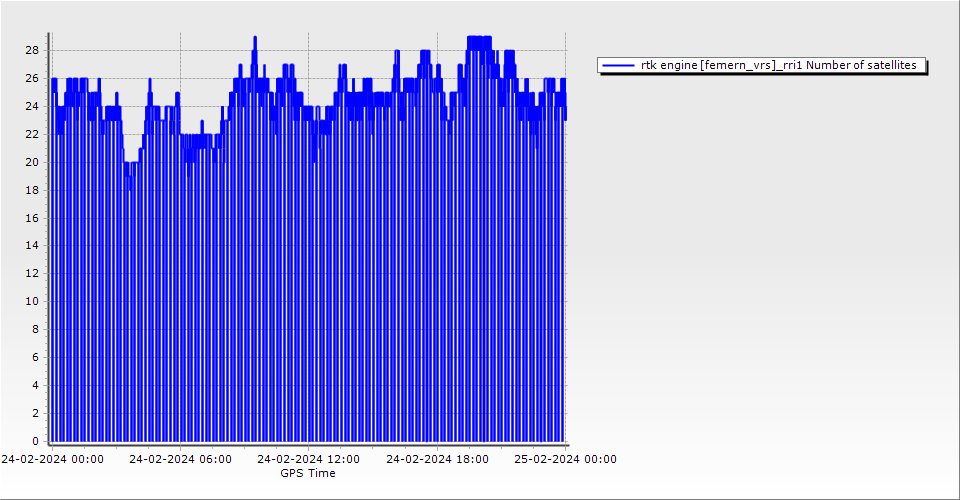Click the y-axis label 16
Screen dimensions: 960x500
(x=32, y=217)
